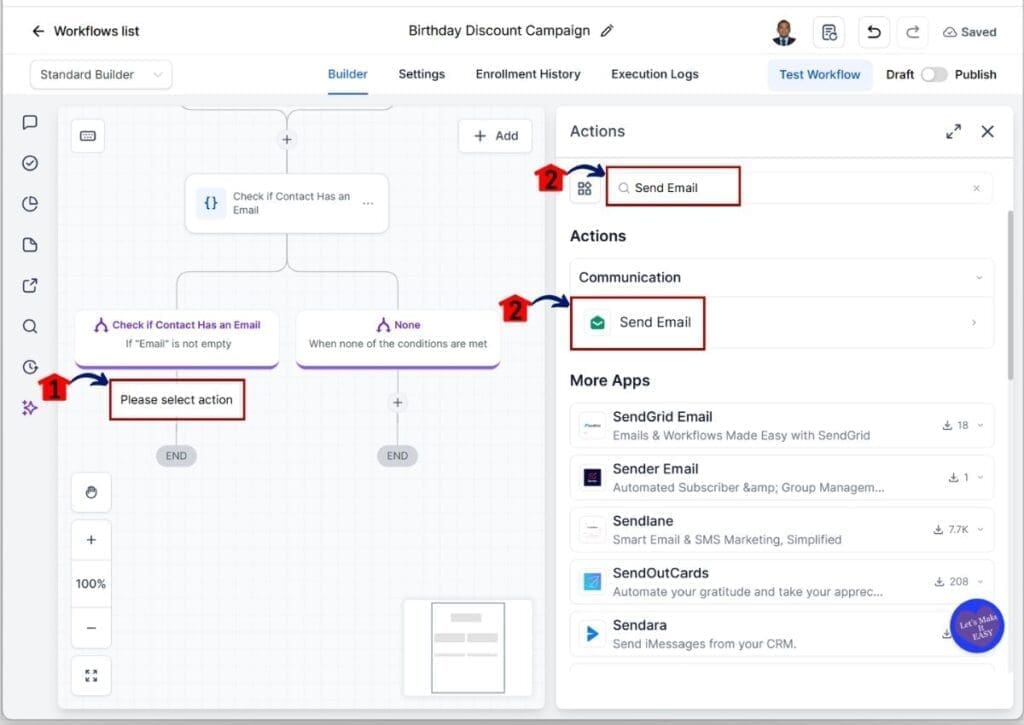1024x725 pixels.
Task: Select the hand pan tool on canvas
Action: tap(91, 492)
